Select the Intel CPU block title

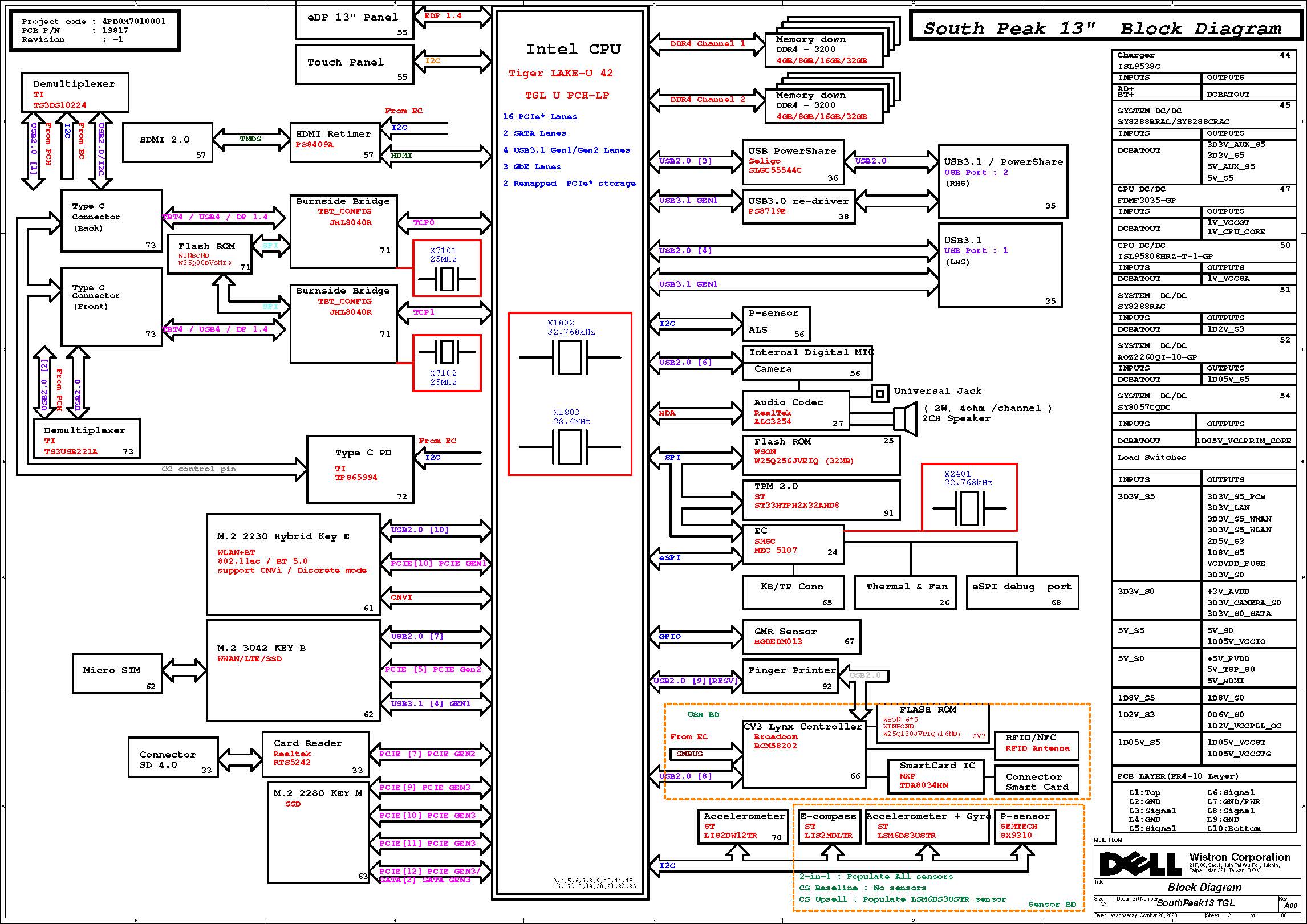coord(573,50)
